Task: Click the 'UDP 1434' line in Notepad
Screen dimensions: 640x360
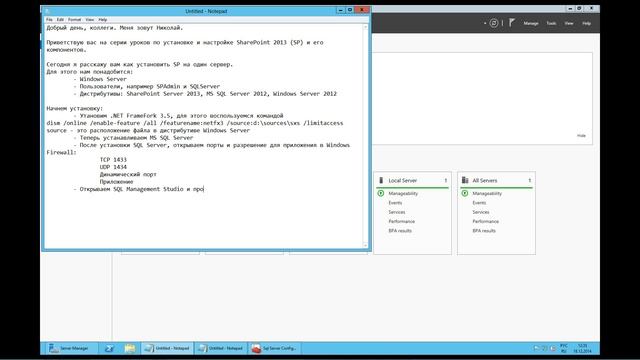Action: pos(113,167)
